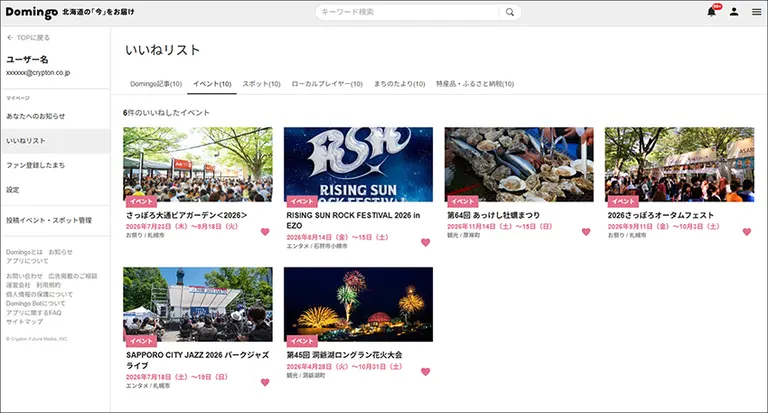Image resolution: width=768 pixels, height=413 pixels.
Task: Open the user account icon
Action: pos(734,12)
